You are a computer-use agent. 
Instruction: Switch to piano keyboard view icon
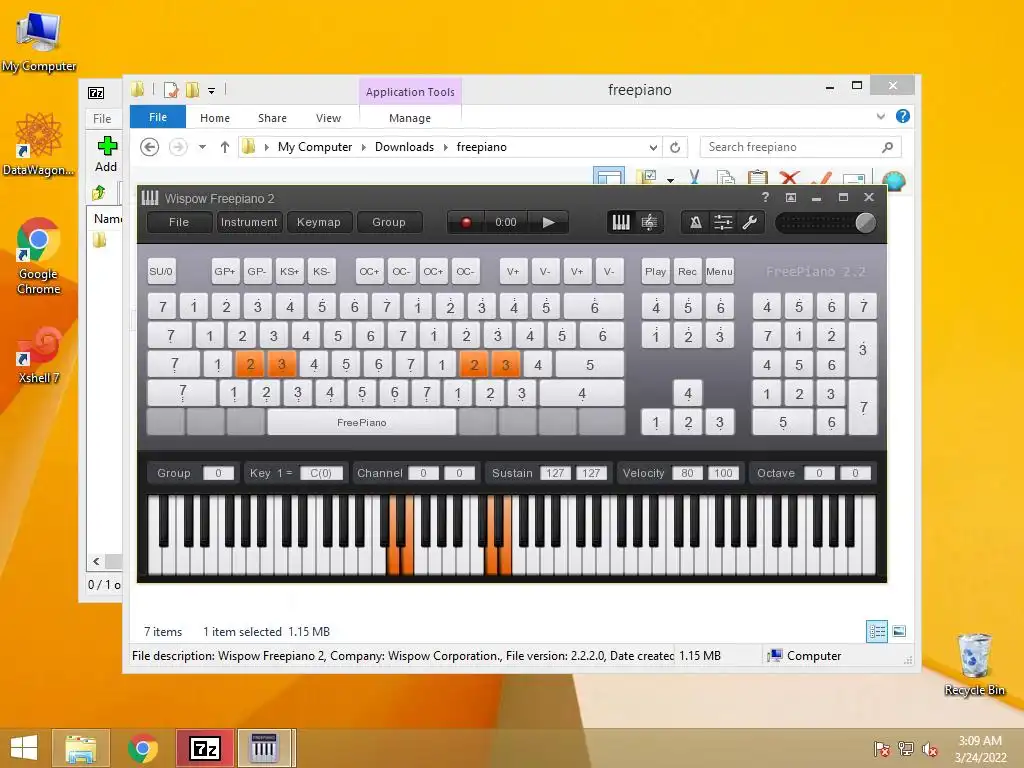[620, 223]
